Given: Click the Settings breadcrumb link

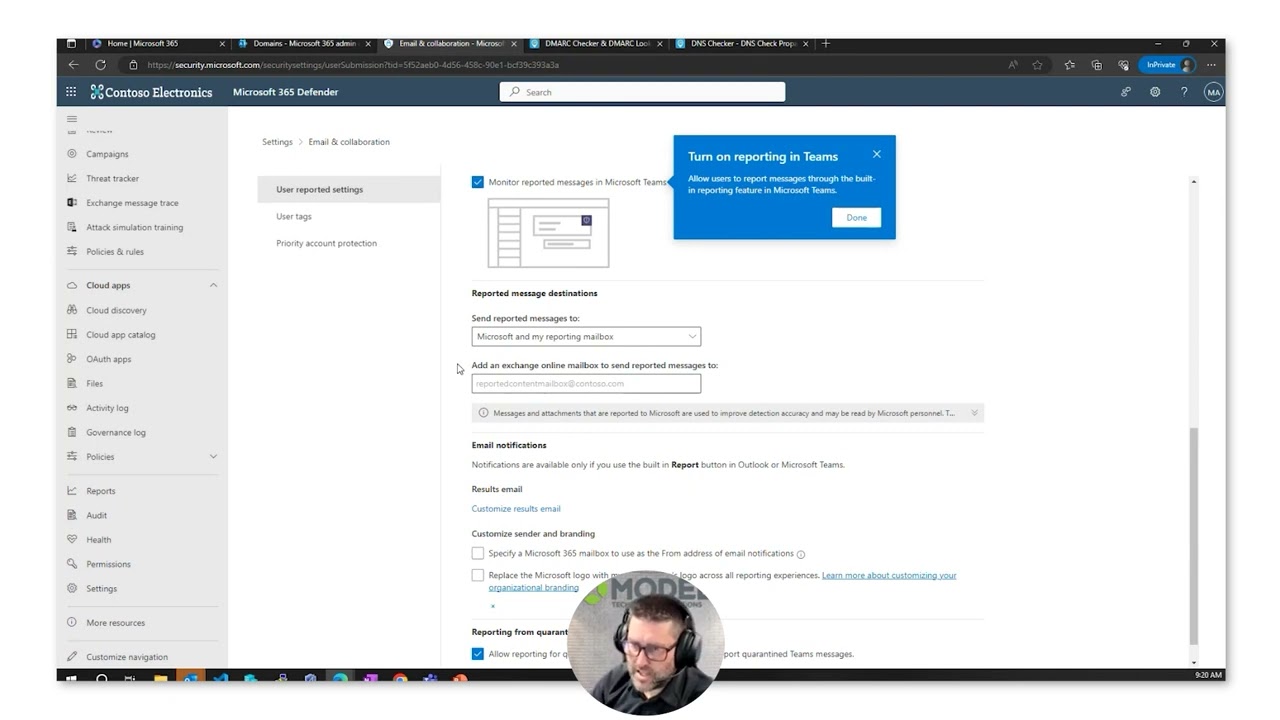Looking at the screenshot, I should click(x=277, y=142).
